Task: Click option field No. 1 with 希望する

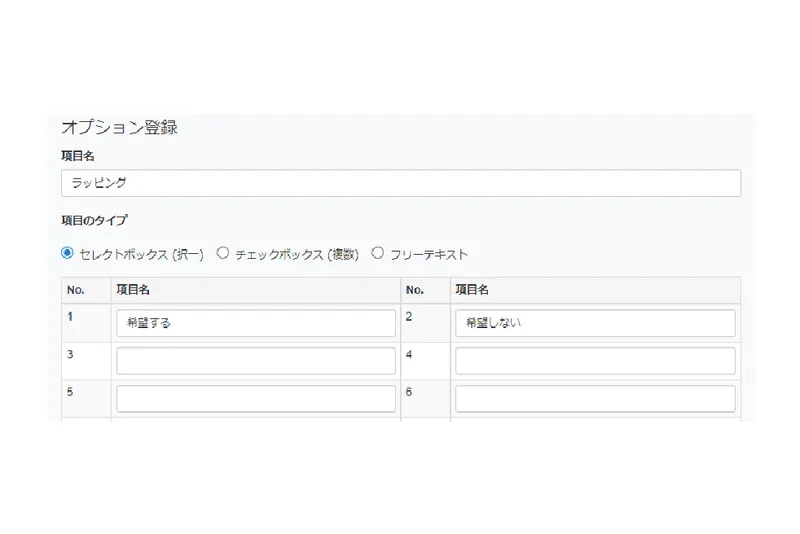Action: [256, 323]
